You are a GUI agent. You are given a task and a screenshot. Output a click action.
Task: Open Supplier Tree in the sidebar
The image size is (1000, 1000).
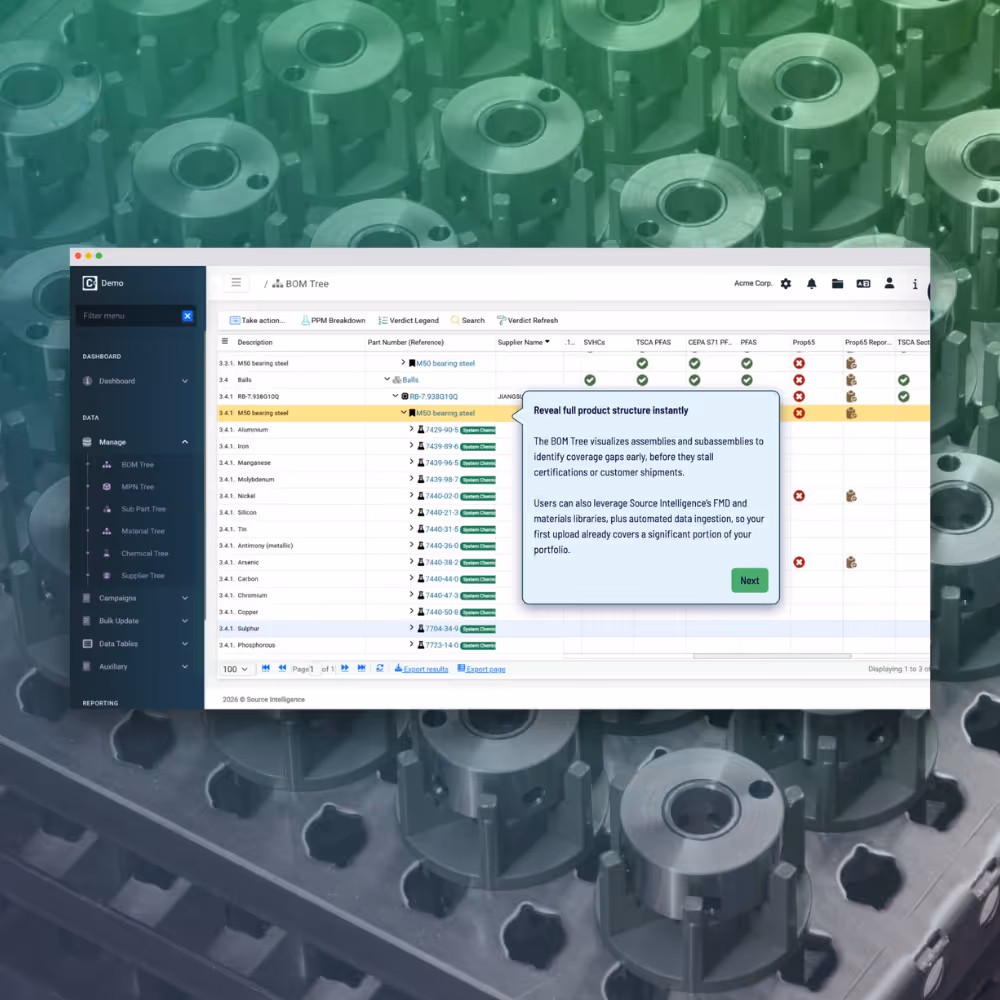142,576
